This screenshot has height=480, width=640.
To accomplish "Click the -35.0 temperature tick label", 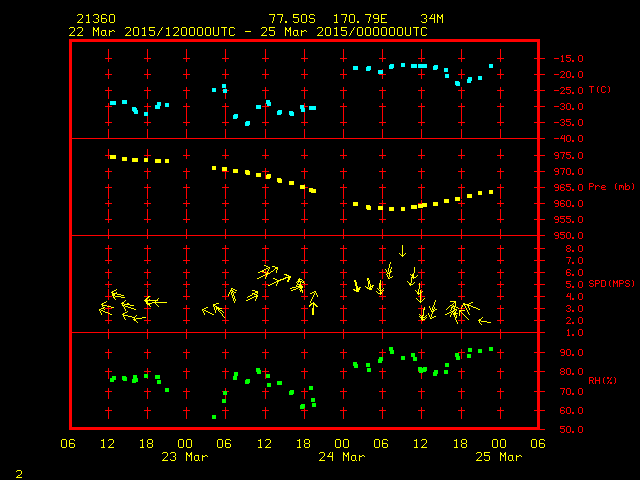I will coord(568,123).
